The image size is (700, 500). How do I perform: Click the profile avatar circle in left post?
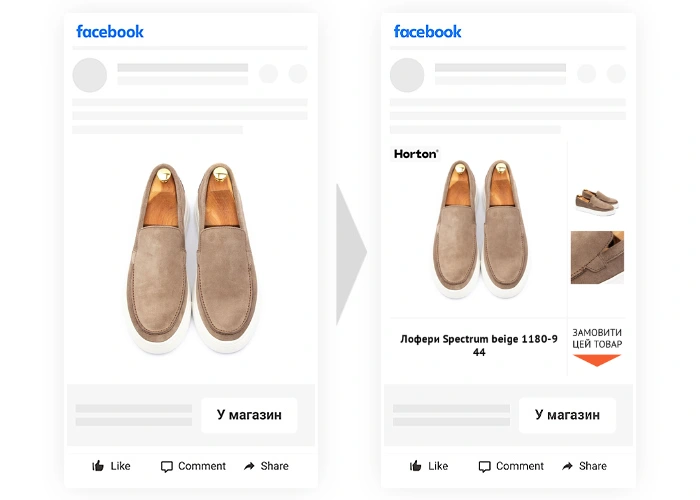tap(90, 75)
